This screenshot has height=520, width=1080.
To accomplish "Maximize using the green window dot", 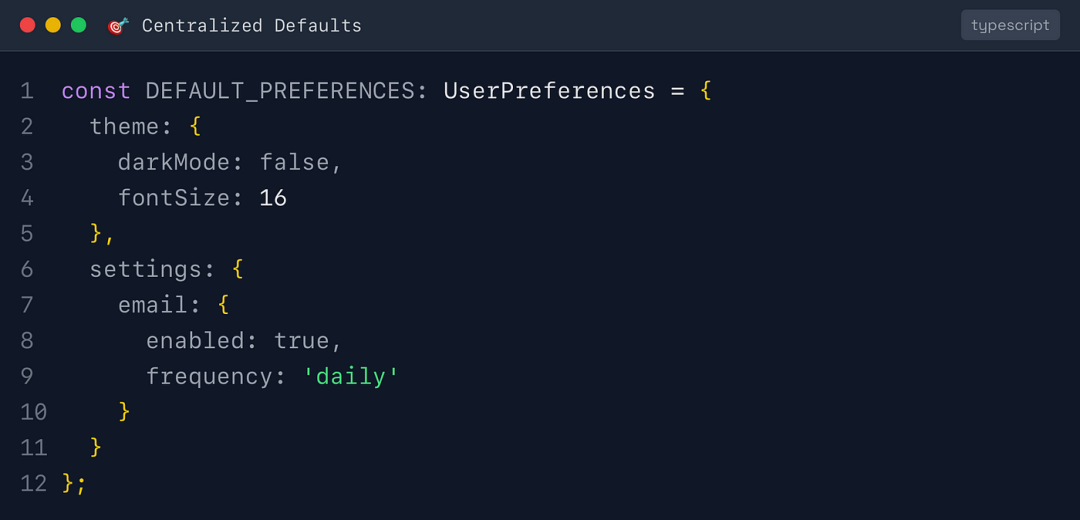I will coord(79,26).
